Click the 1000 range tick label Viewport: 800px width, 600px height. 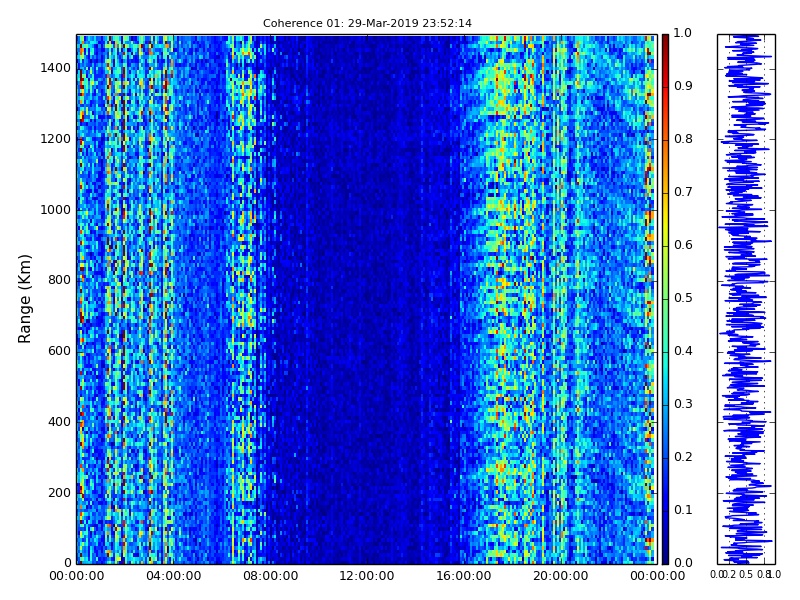click(55, 210)
